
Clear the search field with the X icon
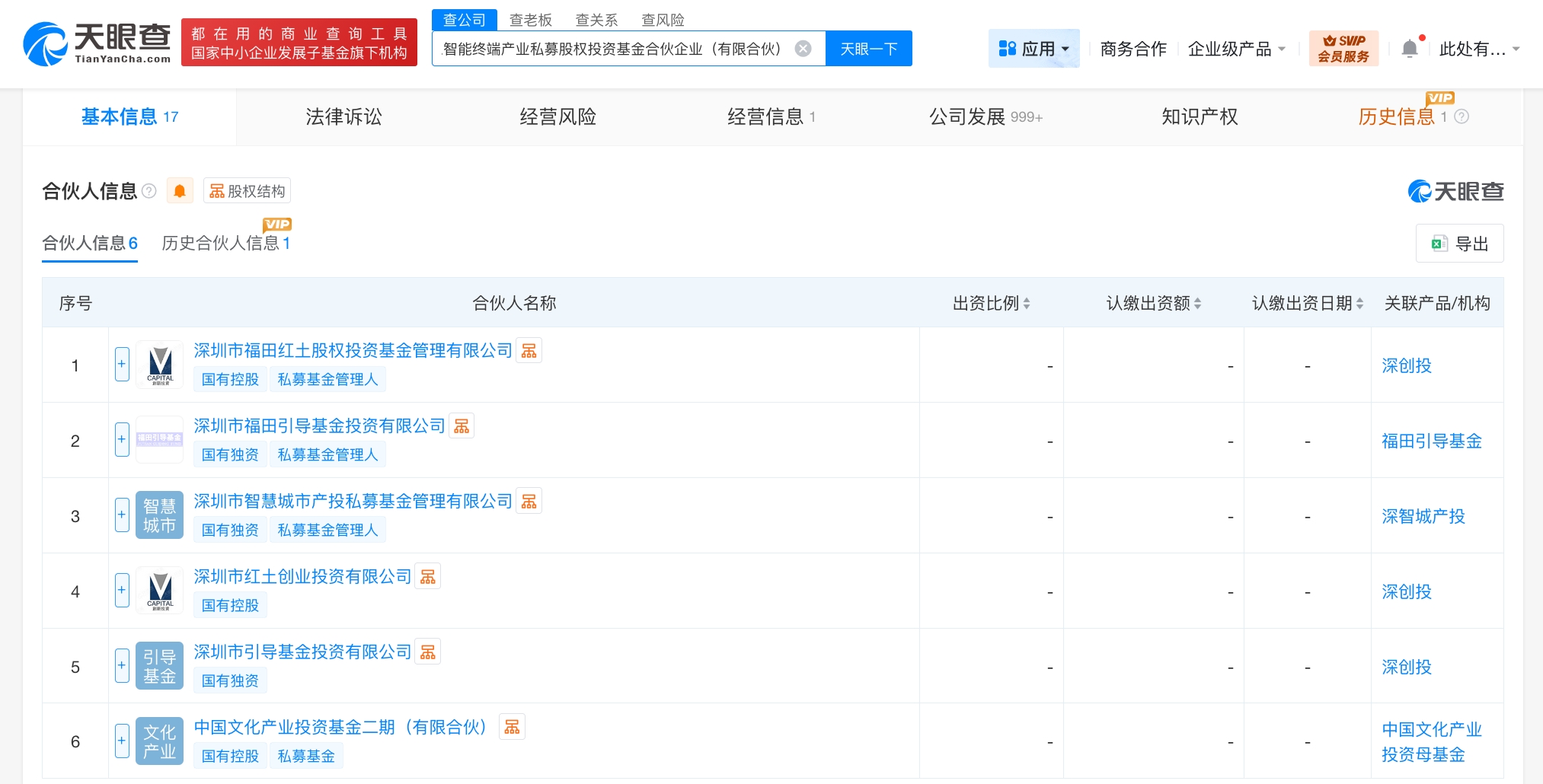[803, 49]
